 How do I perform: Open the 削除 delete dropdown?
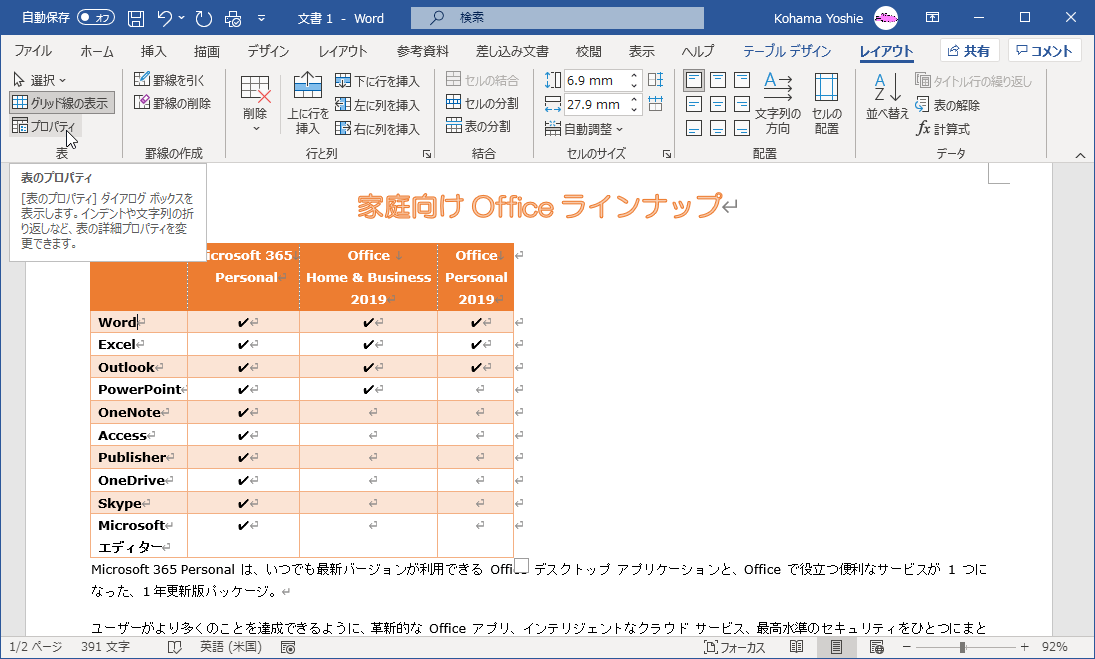tap(255, 105)
